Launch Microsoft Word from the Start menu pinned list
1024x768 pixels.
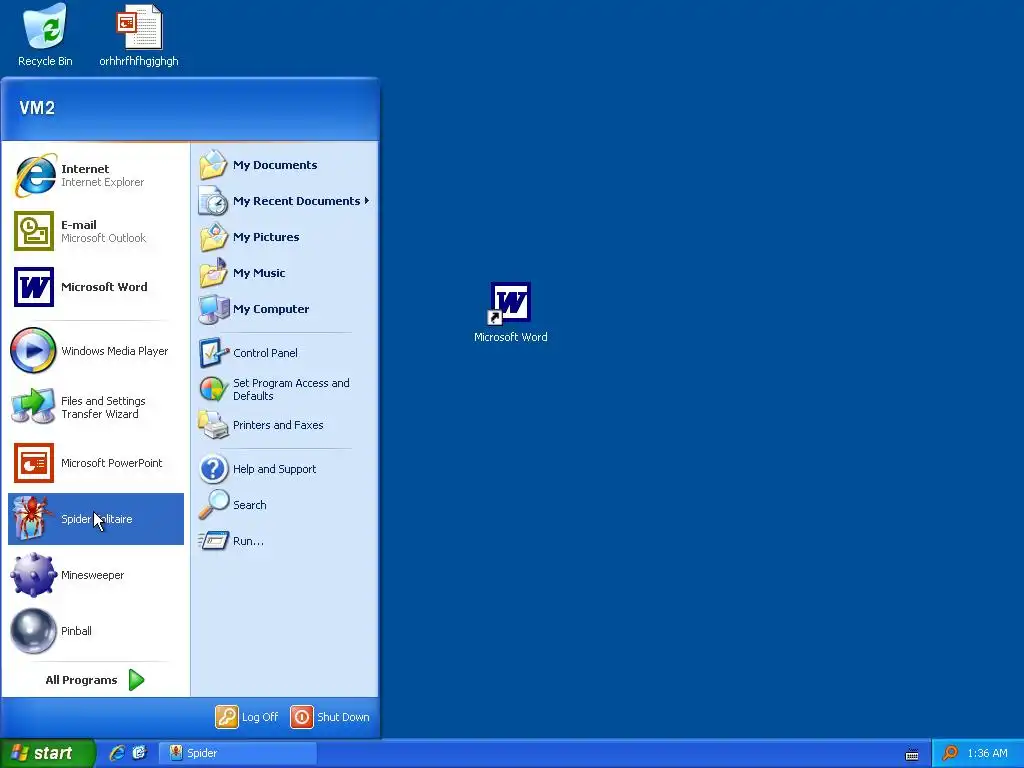34,287
